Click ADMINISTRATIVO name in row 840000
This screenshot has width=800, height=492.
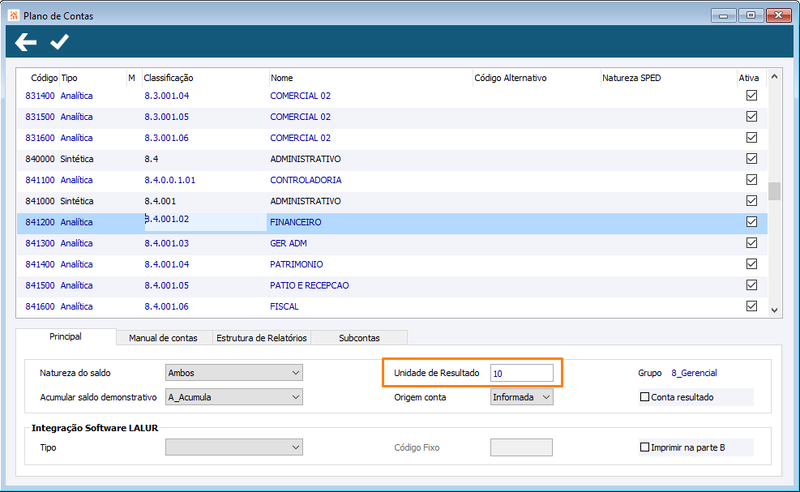click(x=305, y=159)
